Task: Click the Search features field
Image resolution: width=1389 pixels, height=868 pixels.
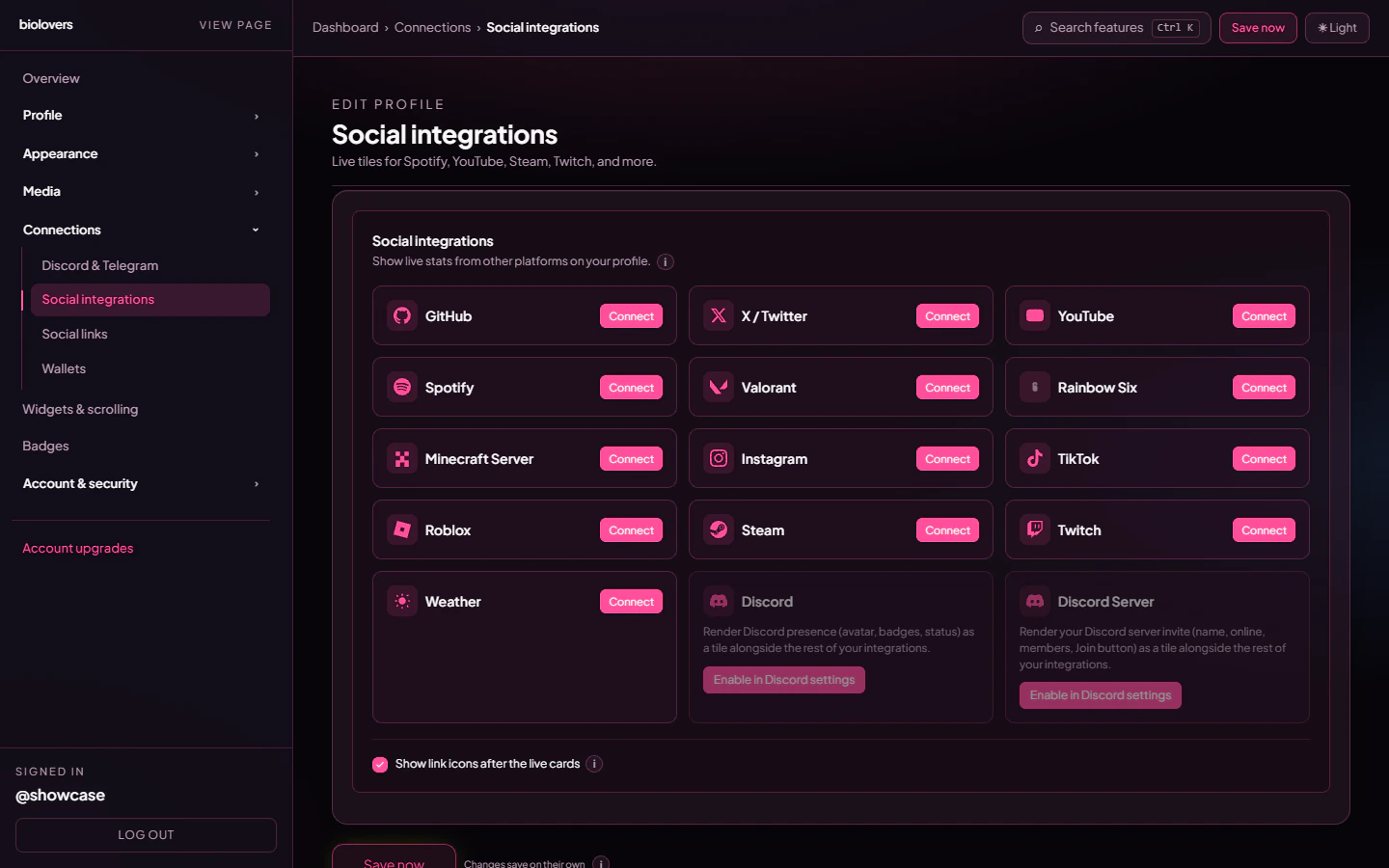Action: tap(1100, 27)
